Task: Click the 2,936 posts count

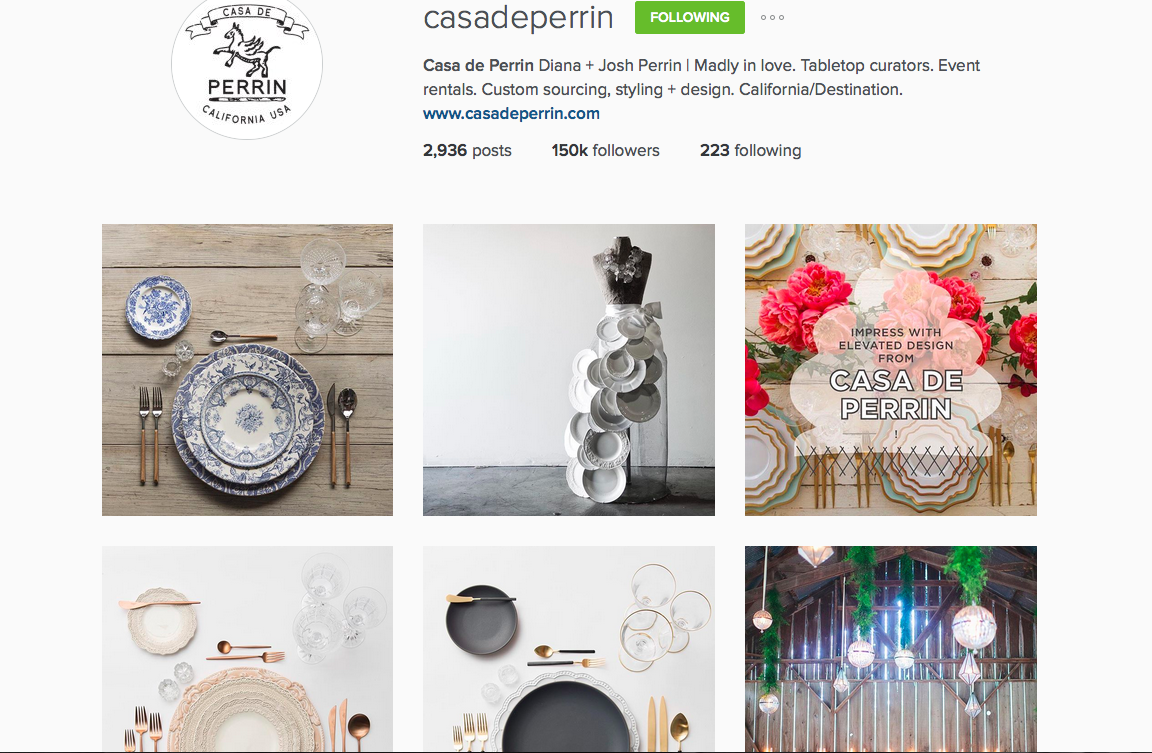Action: click(467, 150)
